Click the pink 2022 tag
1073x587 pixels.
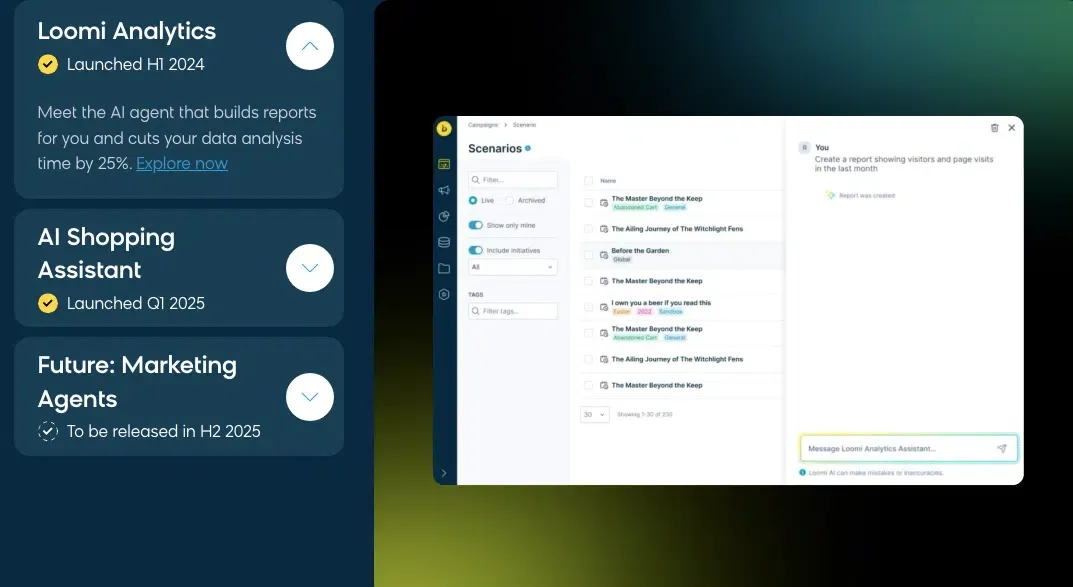pyautogui.click(x=645, y=311)
